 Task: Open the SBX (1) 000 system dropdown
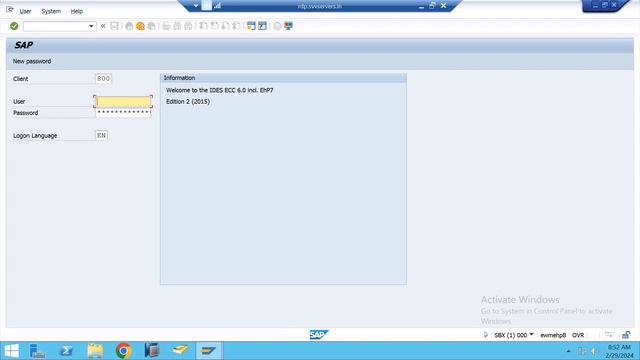(514, 335)
